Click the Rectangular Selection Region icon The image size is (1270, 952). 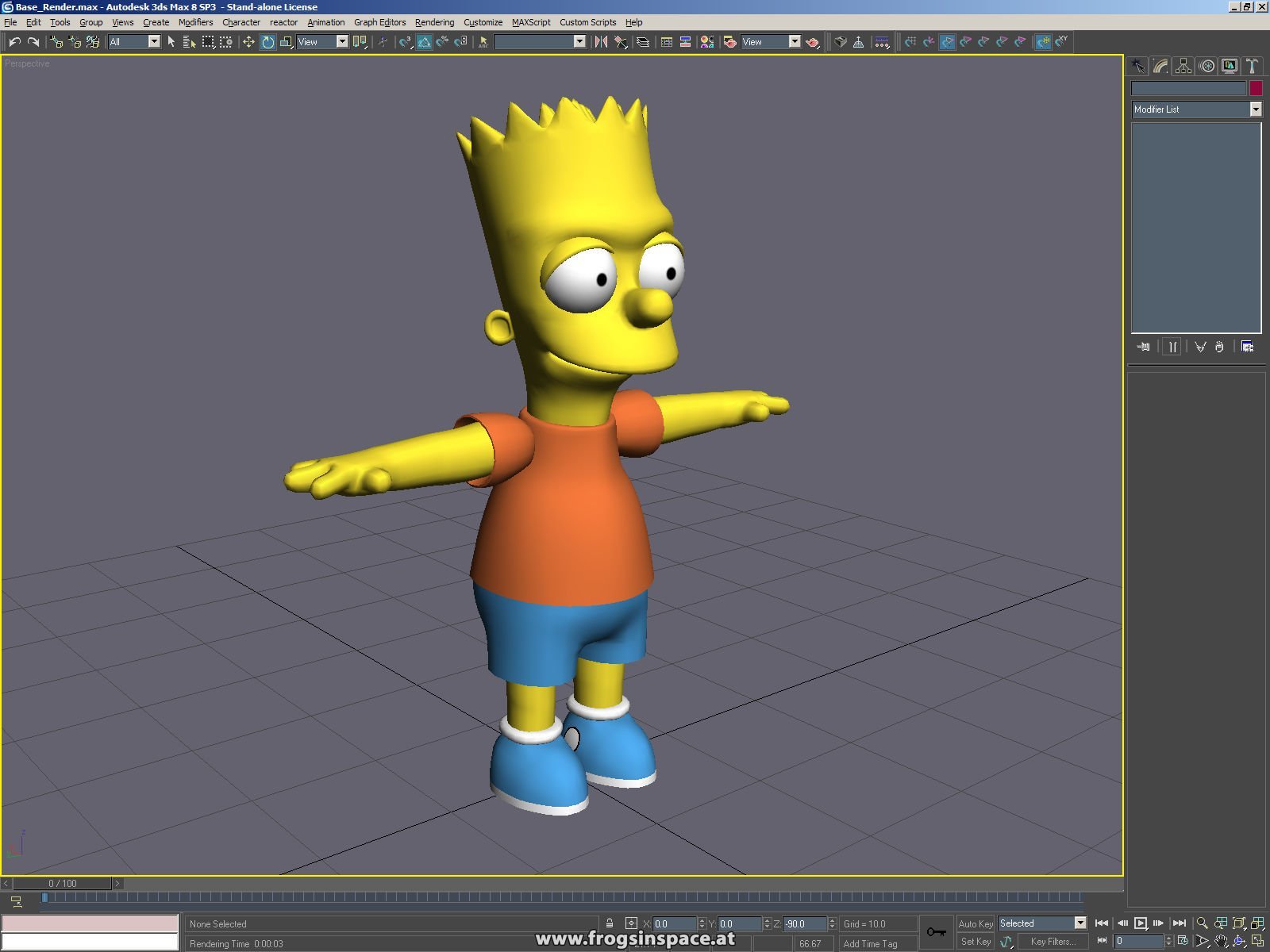point(208,42)
